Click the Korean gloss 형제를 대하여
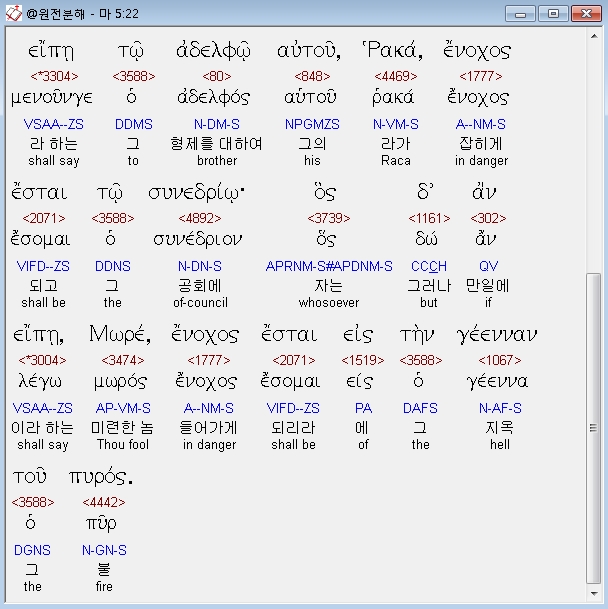This screenshot has height=609, width=608. coord(216,144)
